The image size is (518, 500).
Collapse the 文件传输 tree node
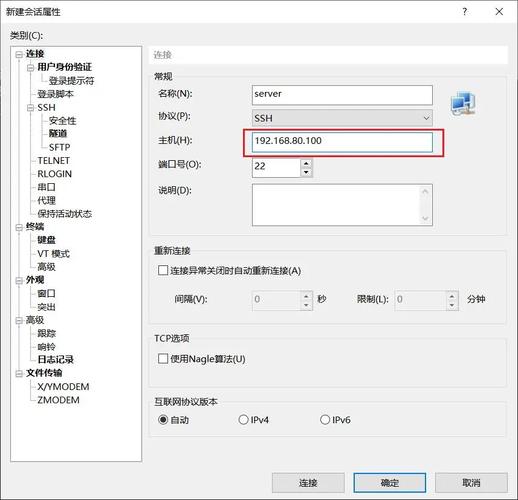click(19, 374)
